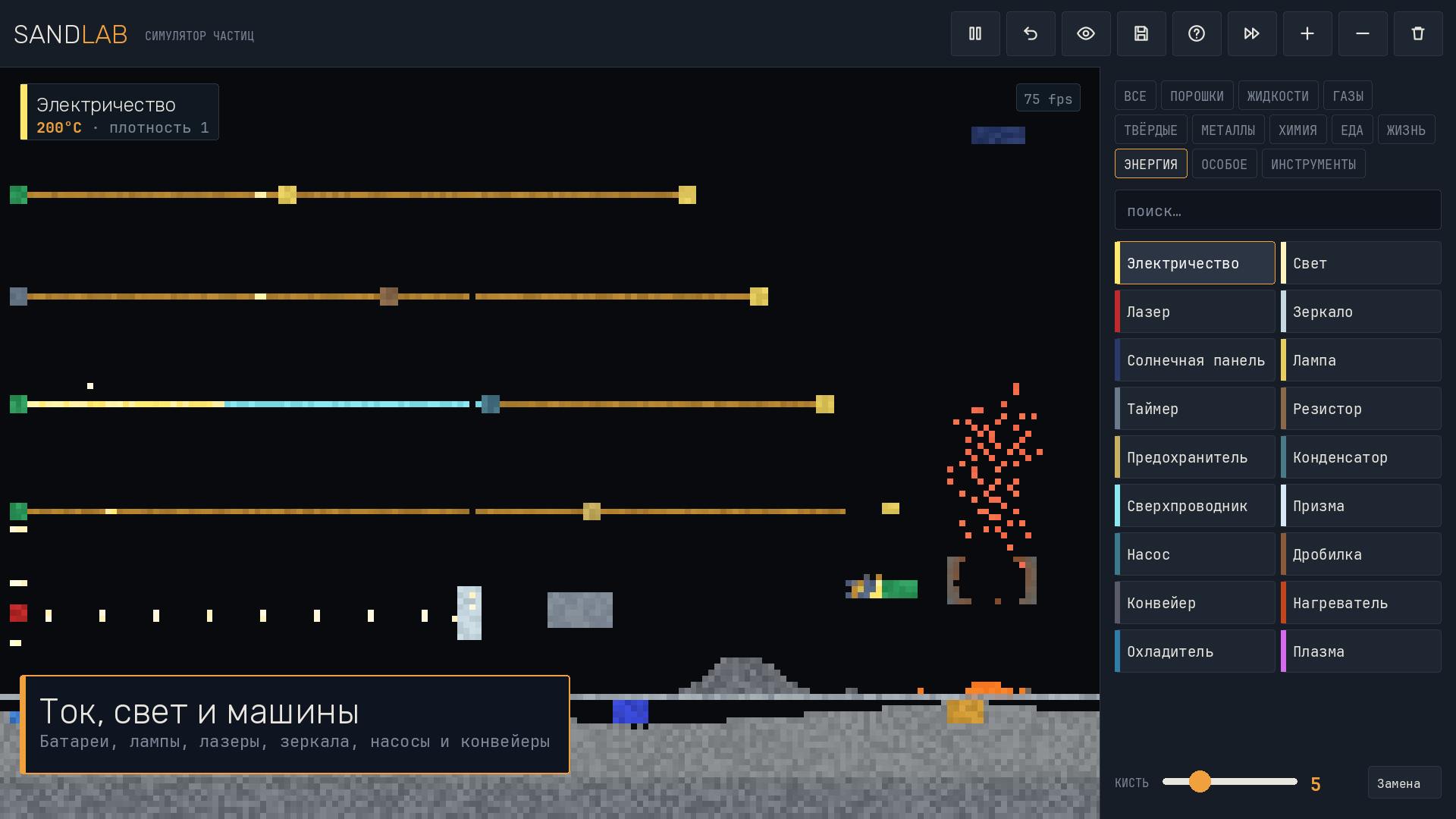Switch to ПОРОШКИ category
Image resolution: width=1456 pixels, height=819 pixels.
[1197, 96]
